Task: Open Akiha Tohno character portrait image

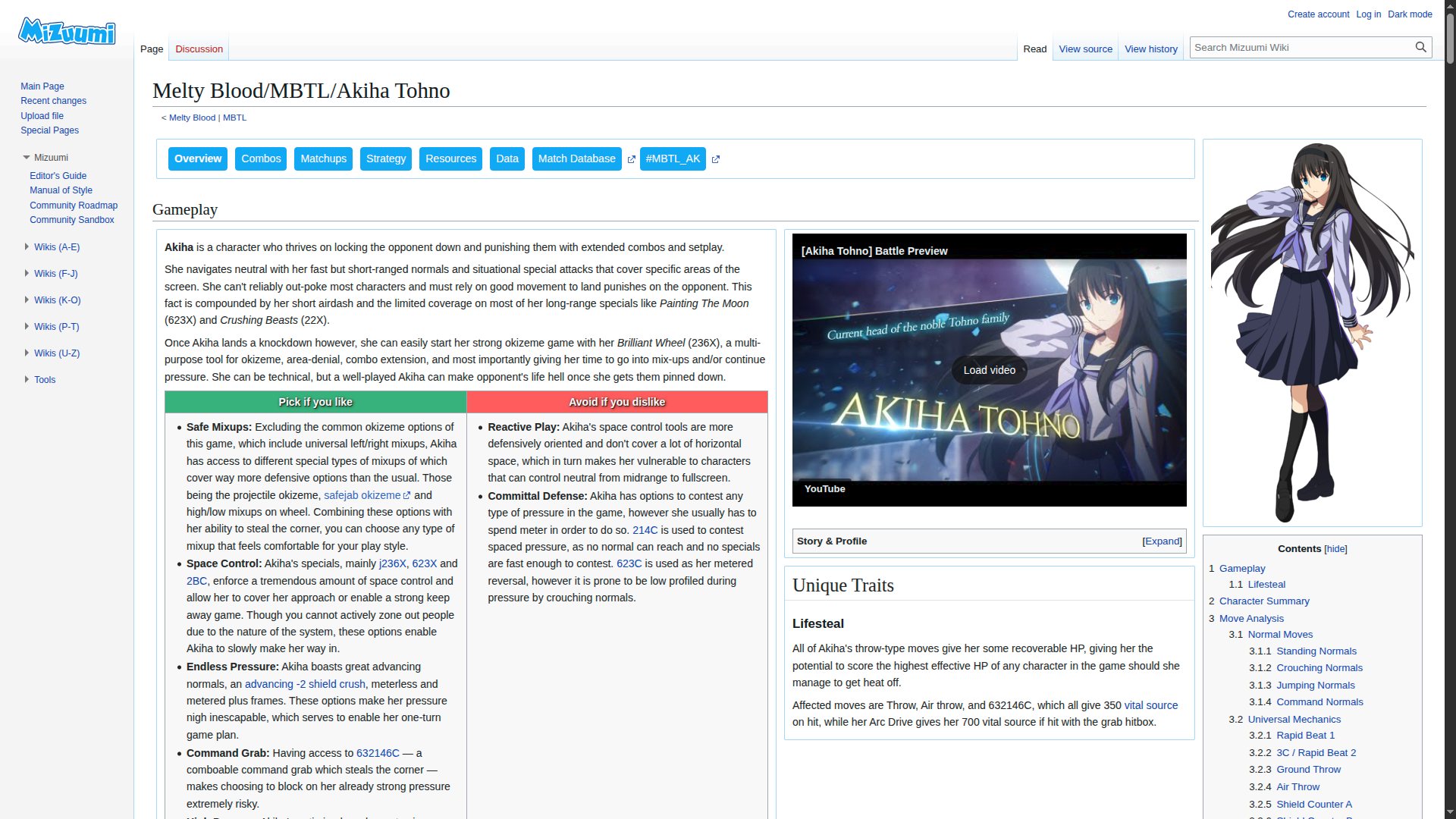Action: coord(1312,332)
